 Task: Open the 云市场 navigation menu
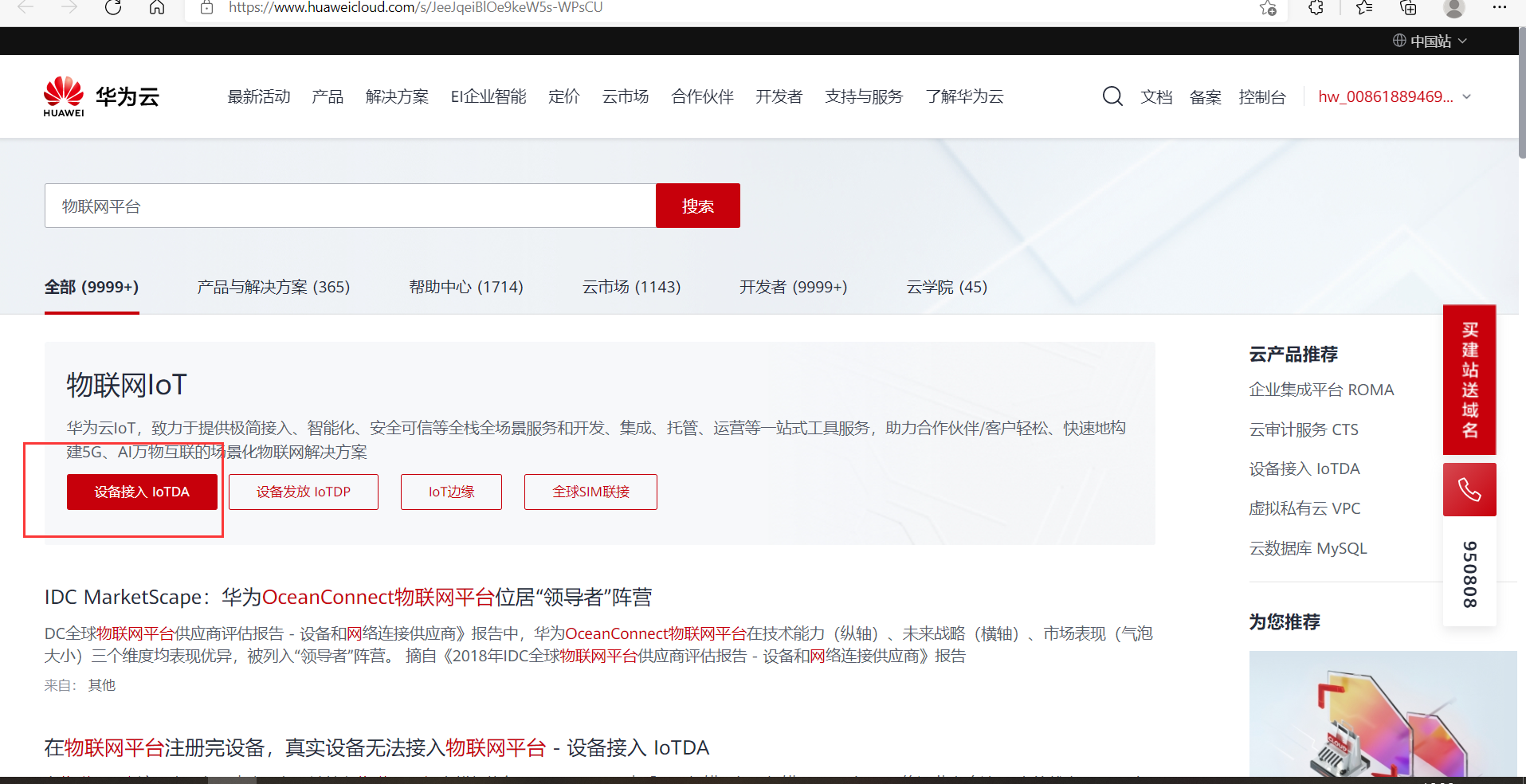[x=626, y=96]
